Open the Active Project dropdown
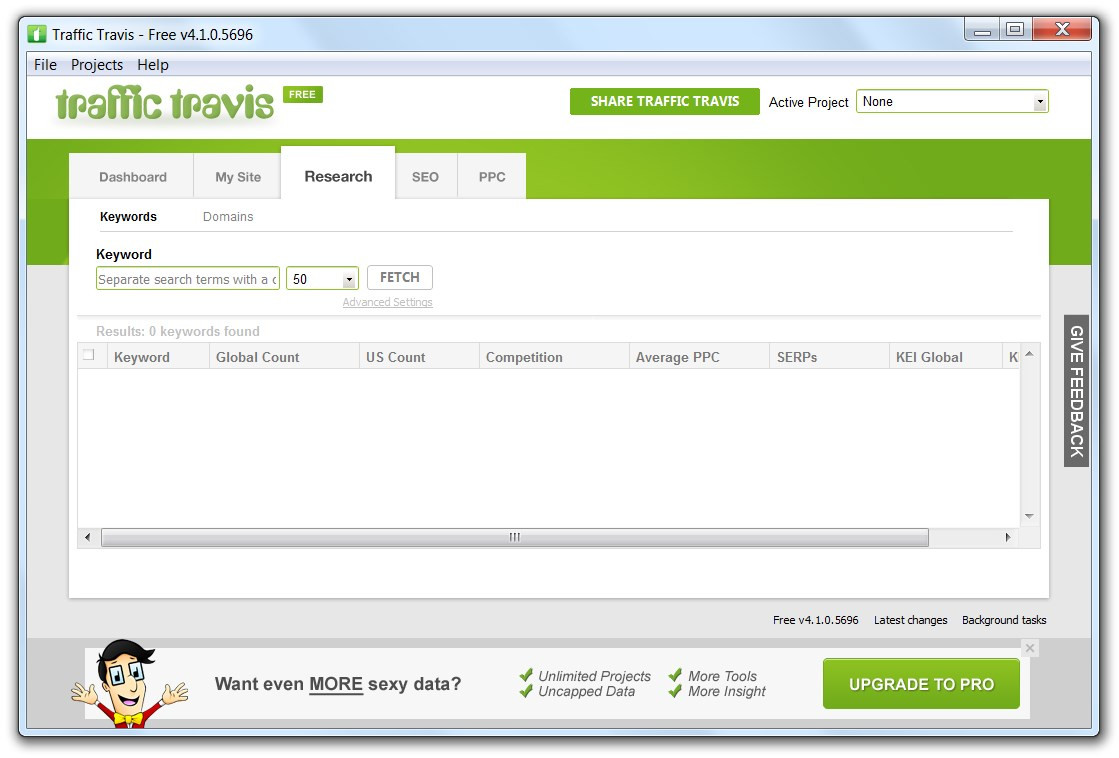 (x=952, y=101)
